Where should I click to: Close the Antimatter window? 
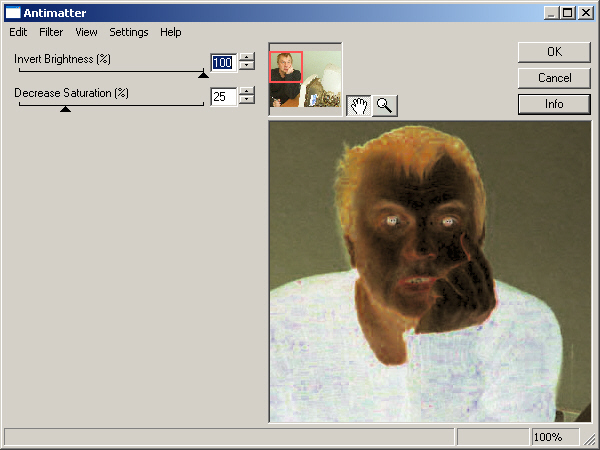click(x=586, y=13)
